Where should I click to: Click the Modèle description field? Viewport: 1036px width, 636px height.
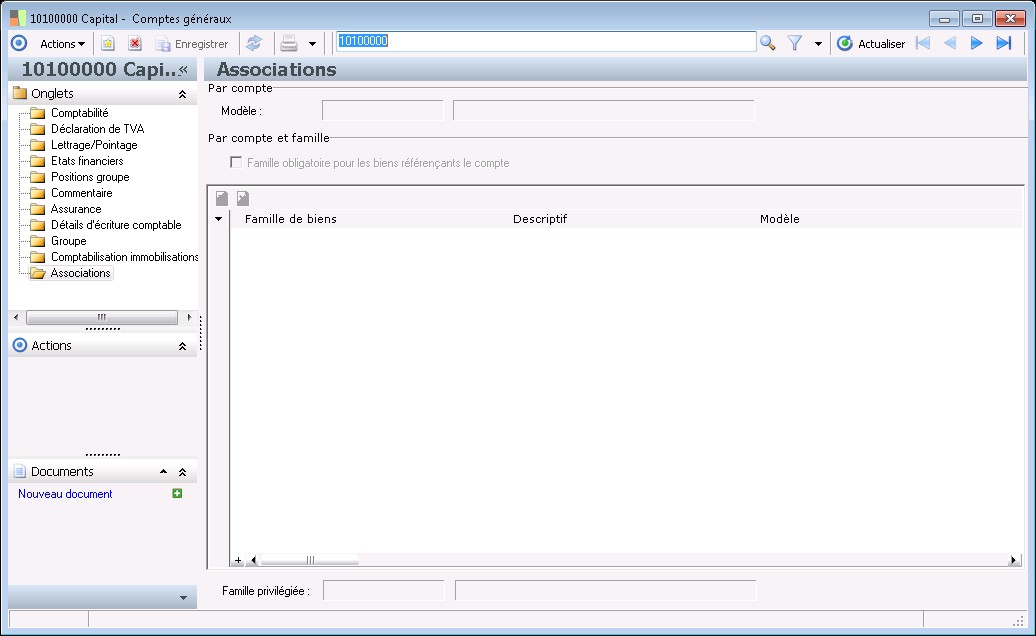(x=603, y=110)
